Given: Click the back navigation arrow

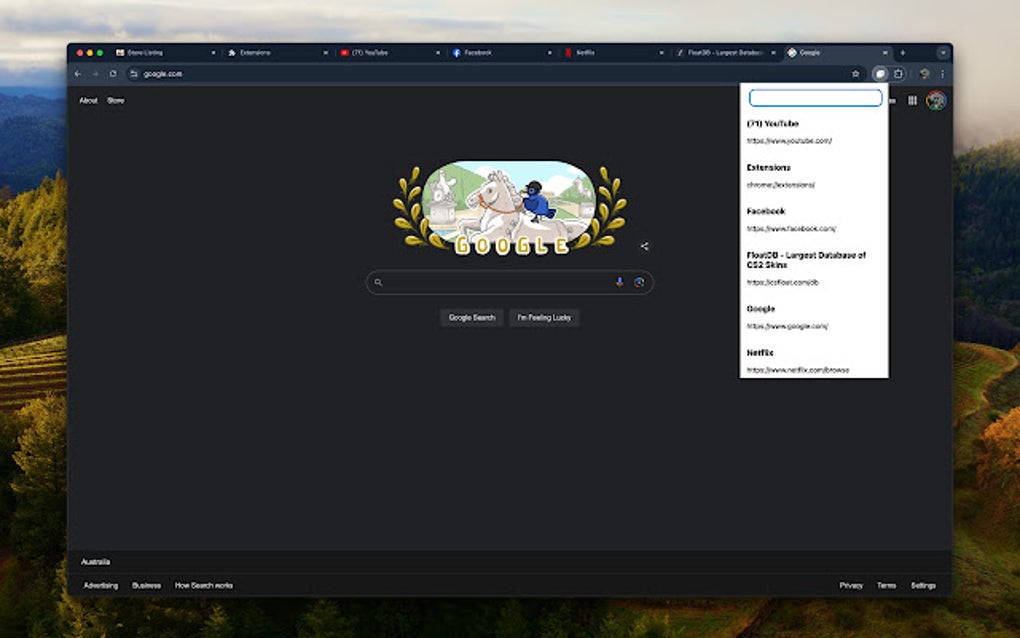Looking at the screenshot, I should 79,73.
